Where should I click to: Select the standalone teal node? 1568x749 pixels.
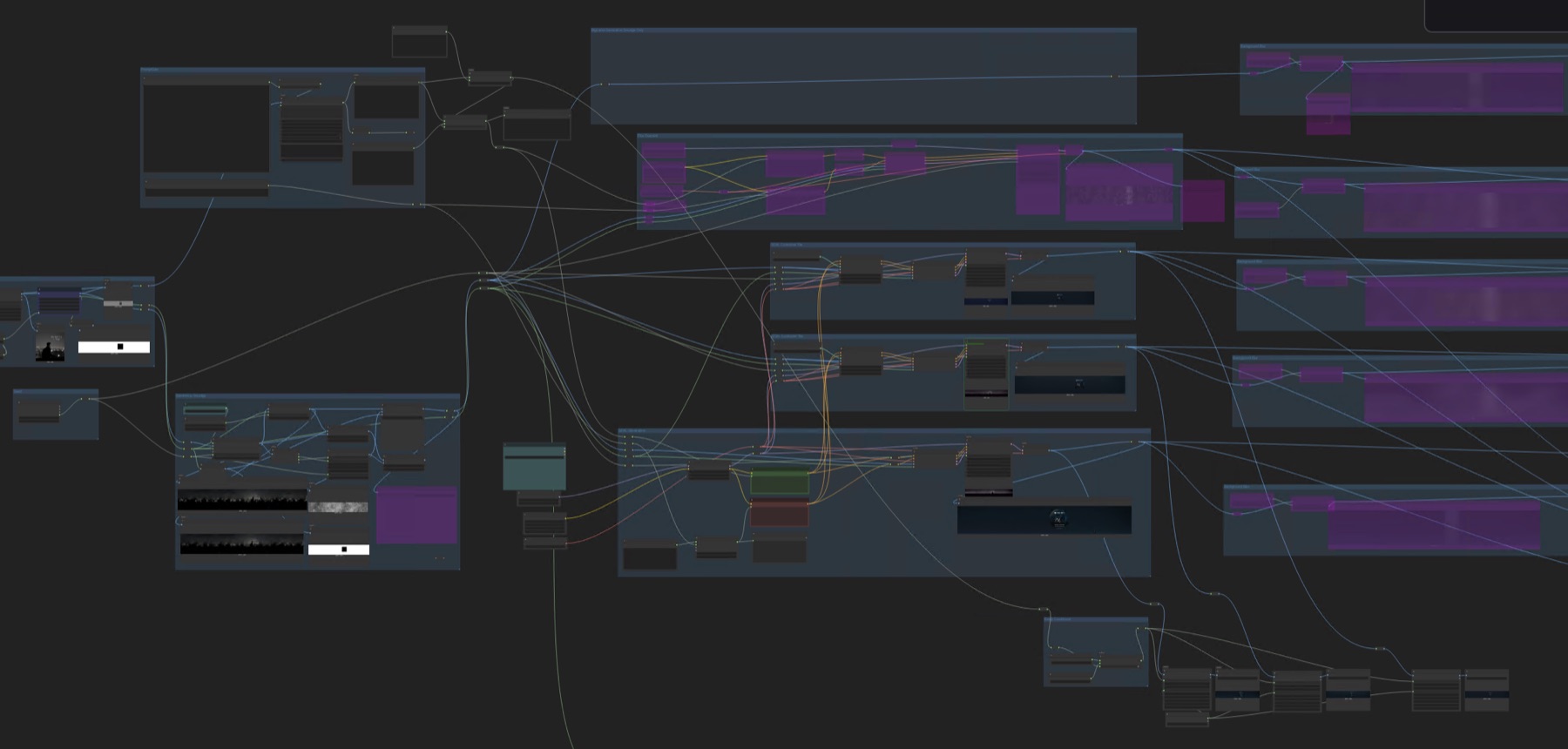coord(534,466)
